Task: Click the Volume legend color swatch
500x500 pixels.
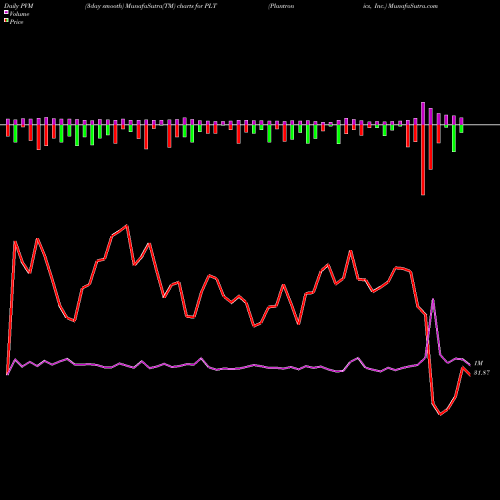Action: pos(6,12)
